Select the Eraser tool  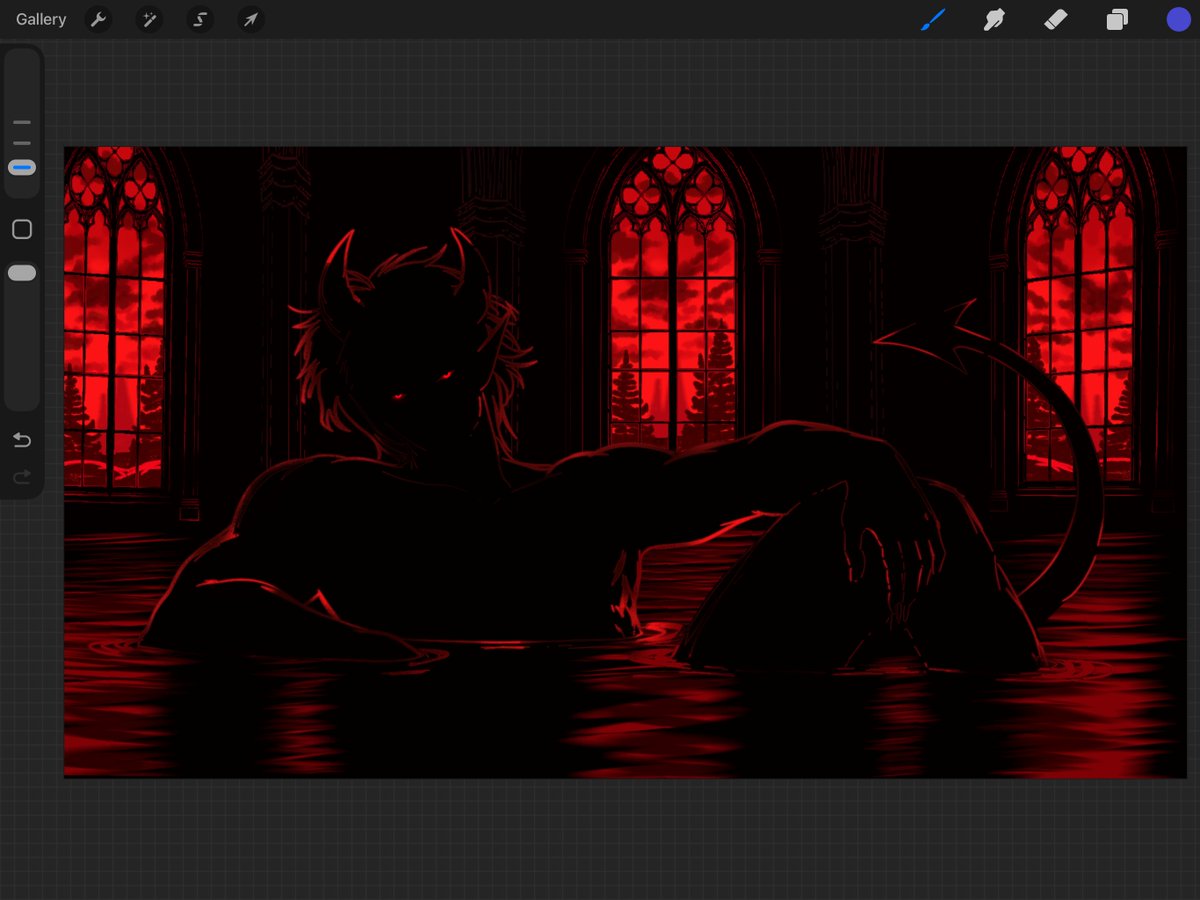pos(1055,19)
